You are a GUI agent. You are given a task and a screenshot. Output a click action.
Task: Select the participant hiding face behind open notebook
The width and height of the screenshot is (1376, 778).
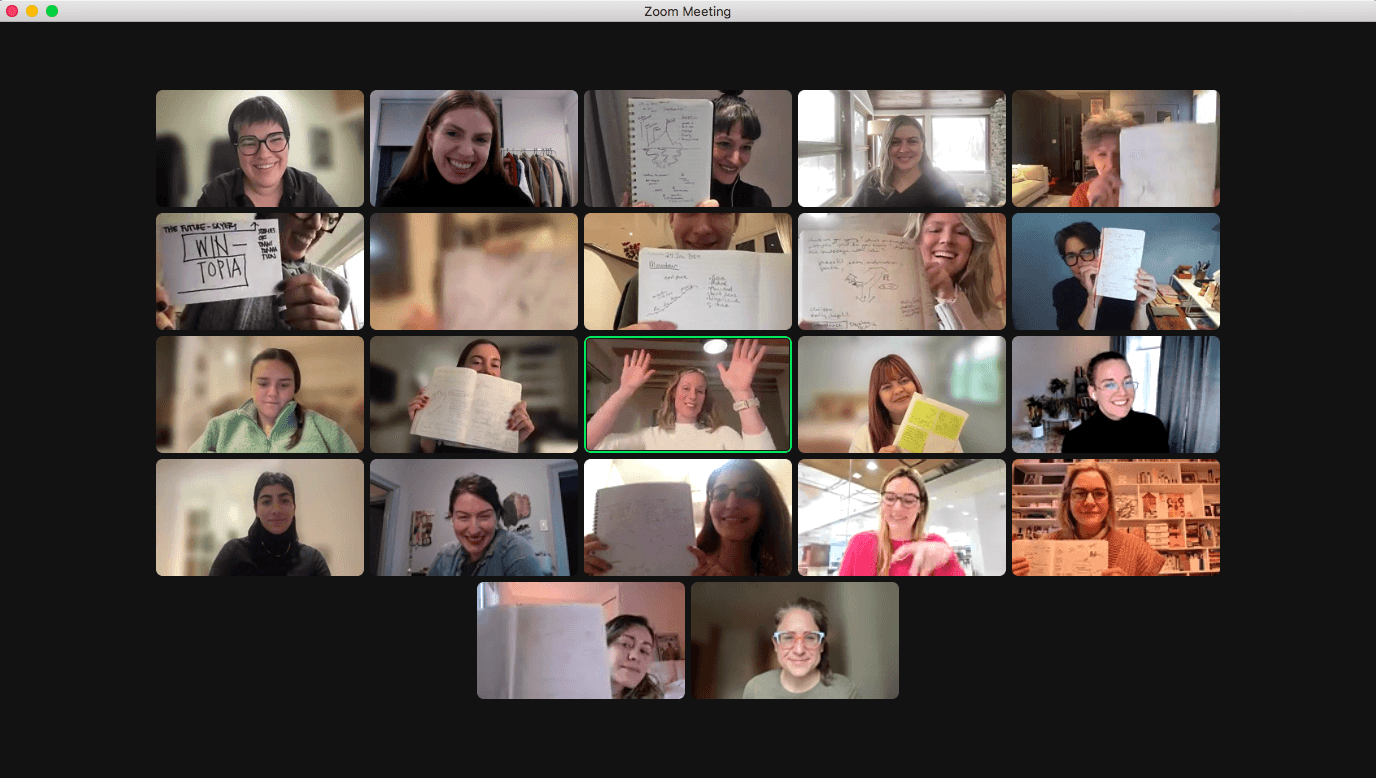473,394
